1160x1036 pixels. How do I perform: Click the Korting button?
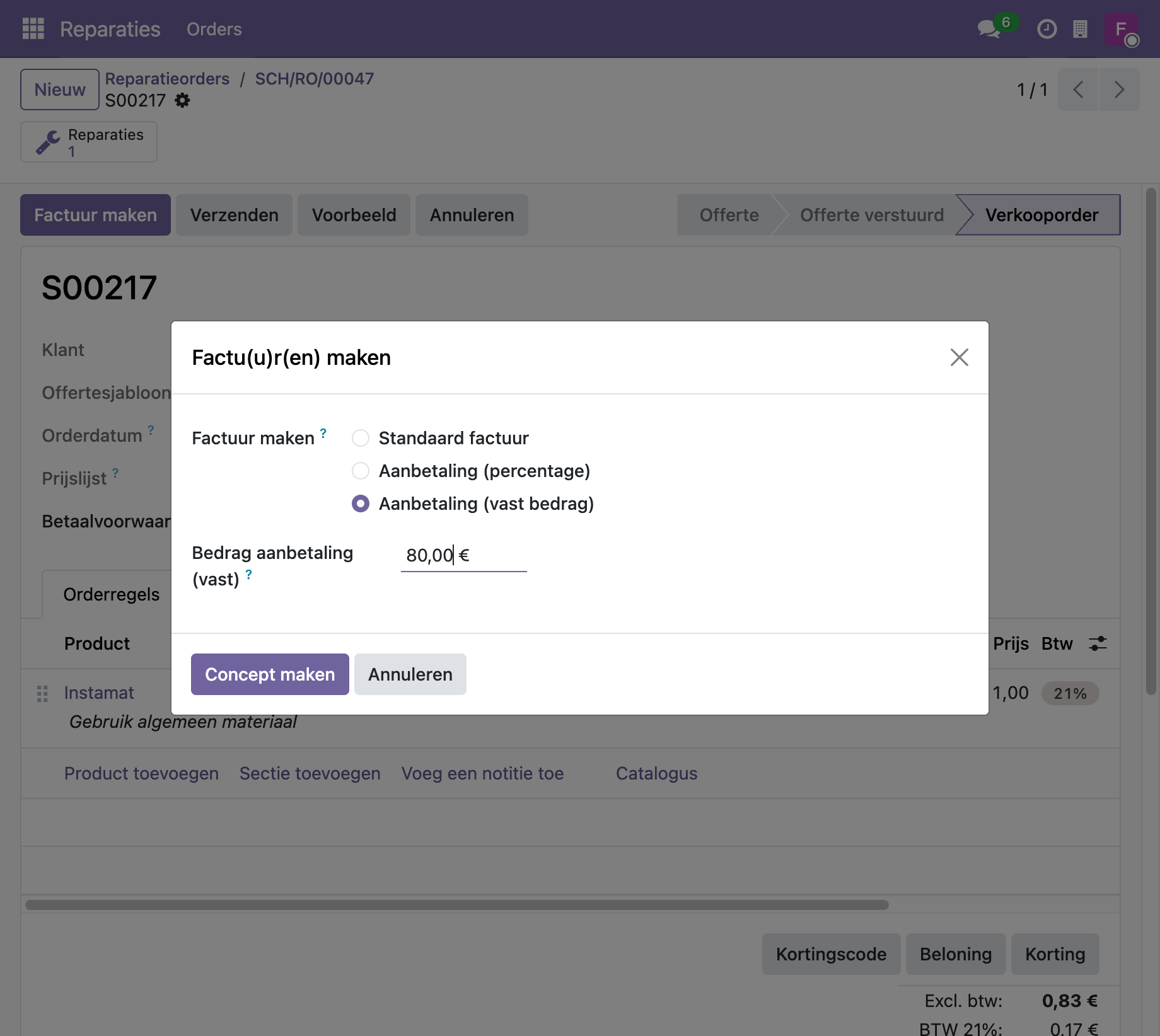coord(1055,954)
